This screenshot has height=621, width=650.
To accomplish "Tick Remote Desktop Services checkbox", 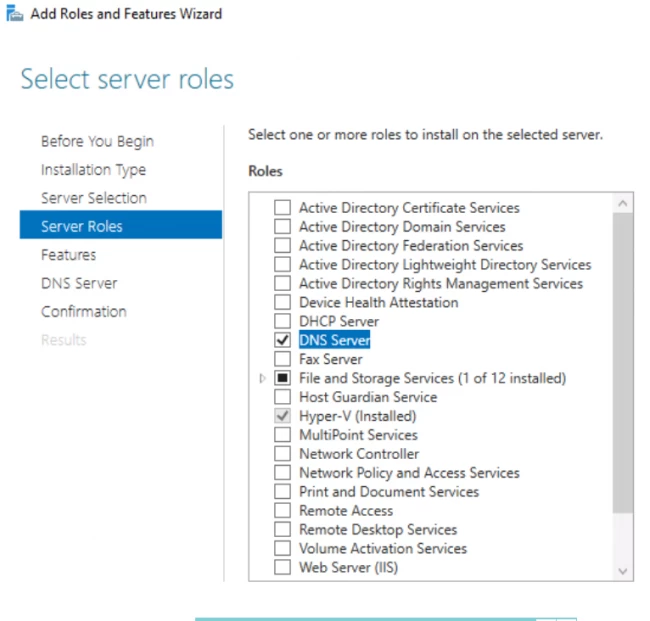I will [x=282, y=529].
